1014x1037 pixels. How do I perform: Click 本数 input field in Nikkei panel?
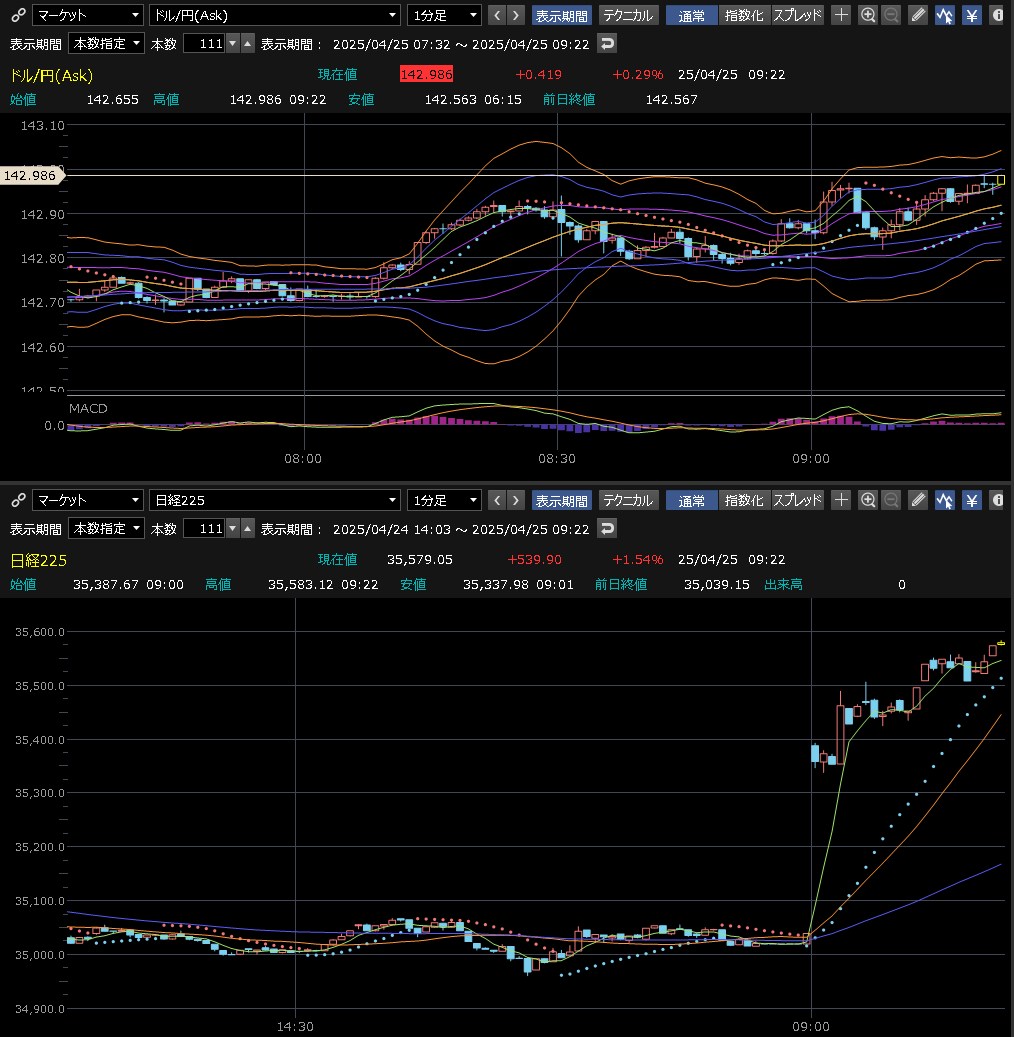tap(204, 528)
